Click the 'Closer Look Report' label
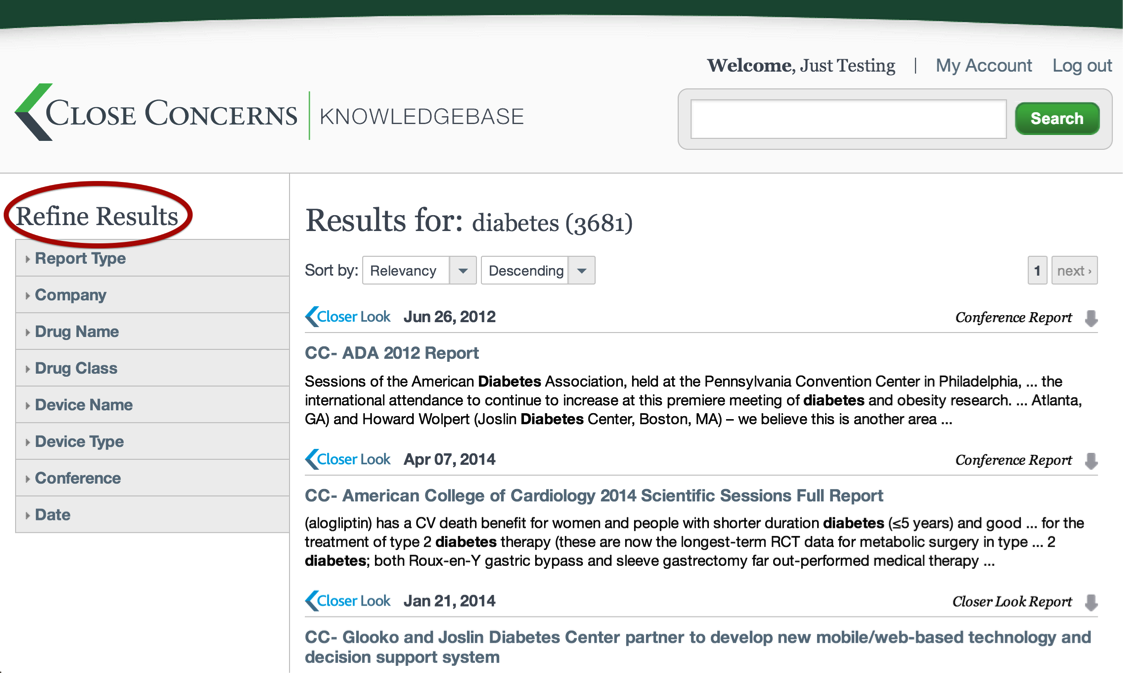This screenshot has height=673, width=1123. click(1012, 601)
